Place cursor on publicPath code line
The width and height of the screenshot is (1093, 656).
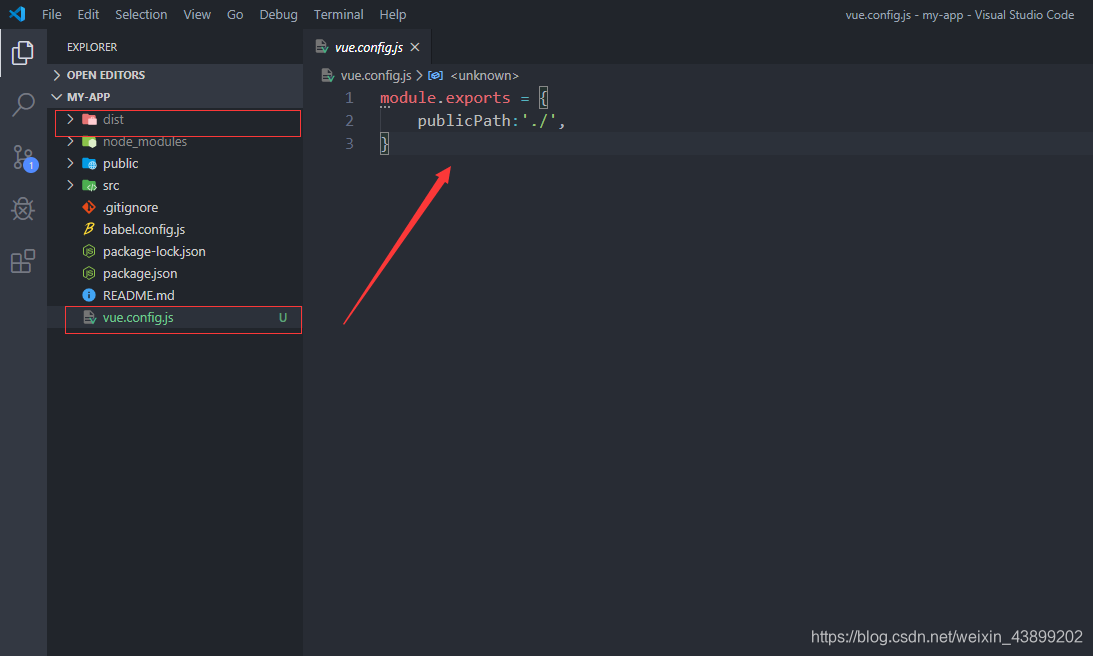(491, 121)
